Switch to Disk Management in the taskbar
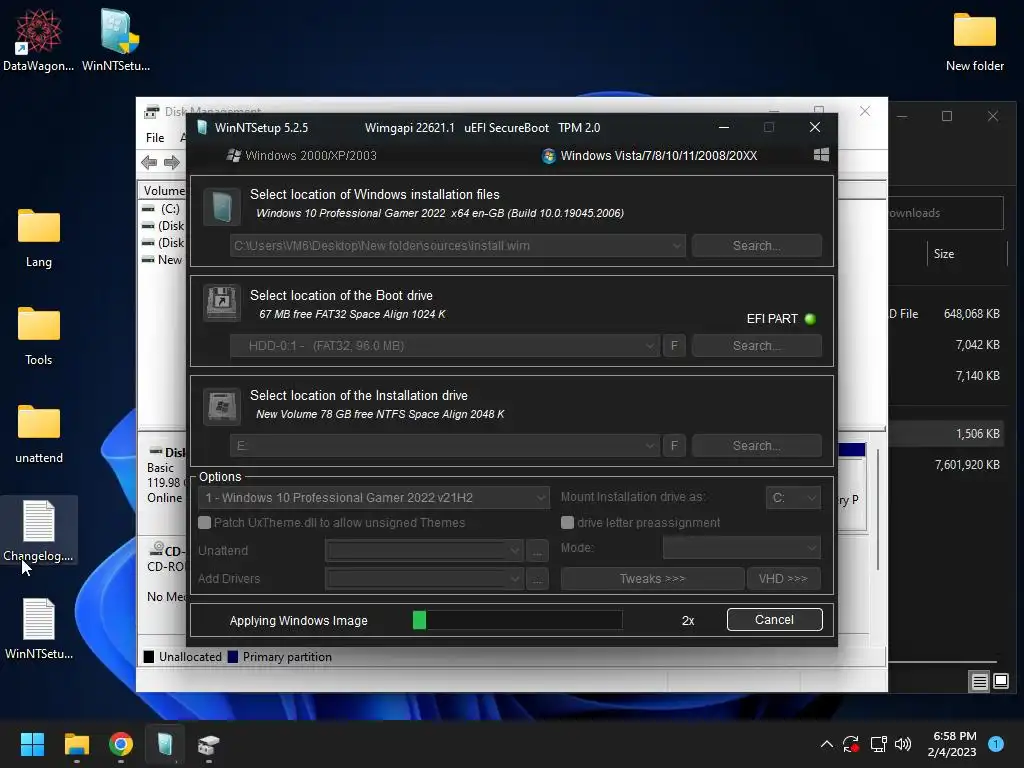The height and width of the screenshot is (768, 1024). click(x=208, y=744)
